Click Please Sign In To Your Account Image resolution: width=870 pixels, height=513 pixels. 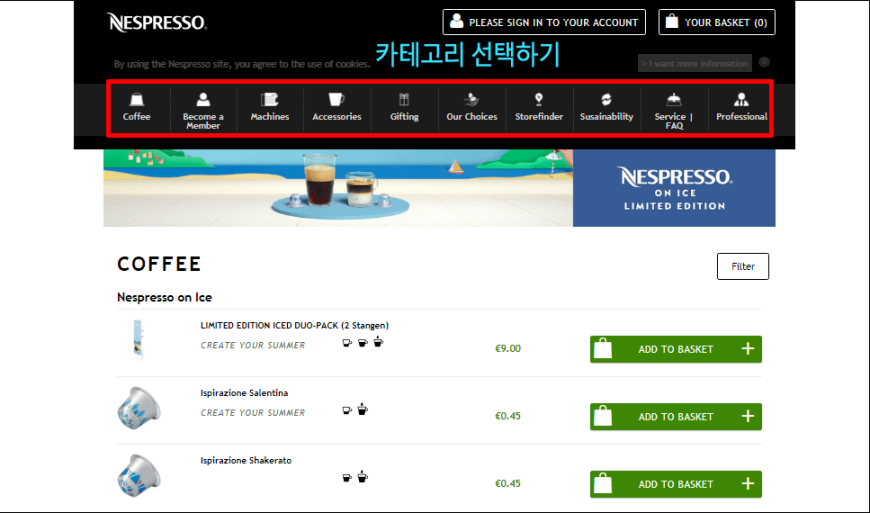pyautogui.click(x=544, y=22)
